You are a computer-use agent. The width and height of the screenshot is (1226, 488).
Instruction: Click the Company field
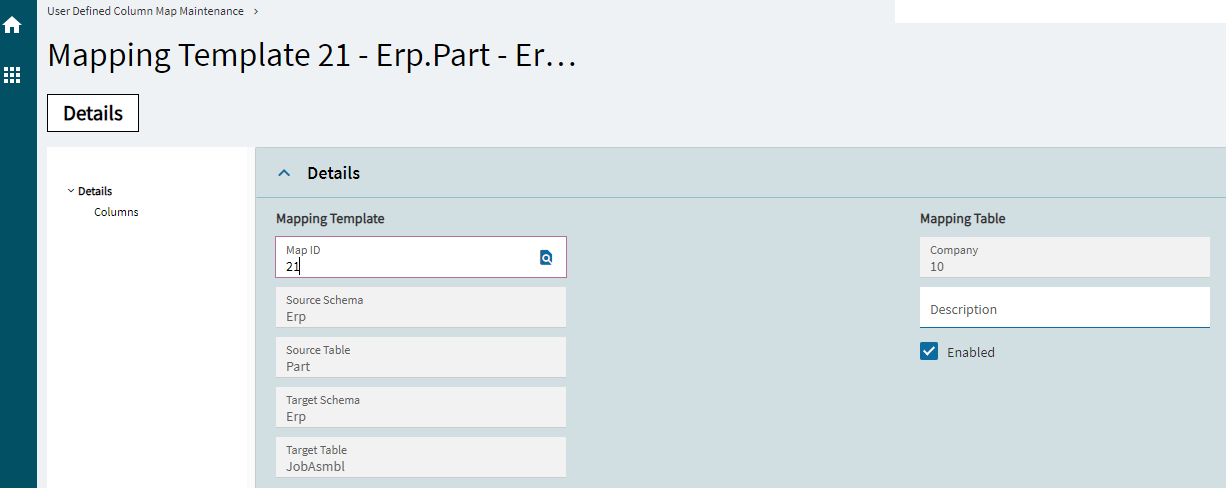pos(1065,257)
